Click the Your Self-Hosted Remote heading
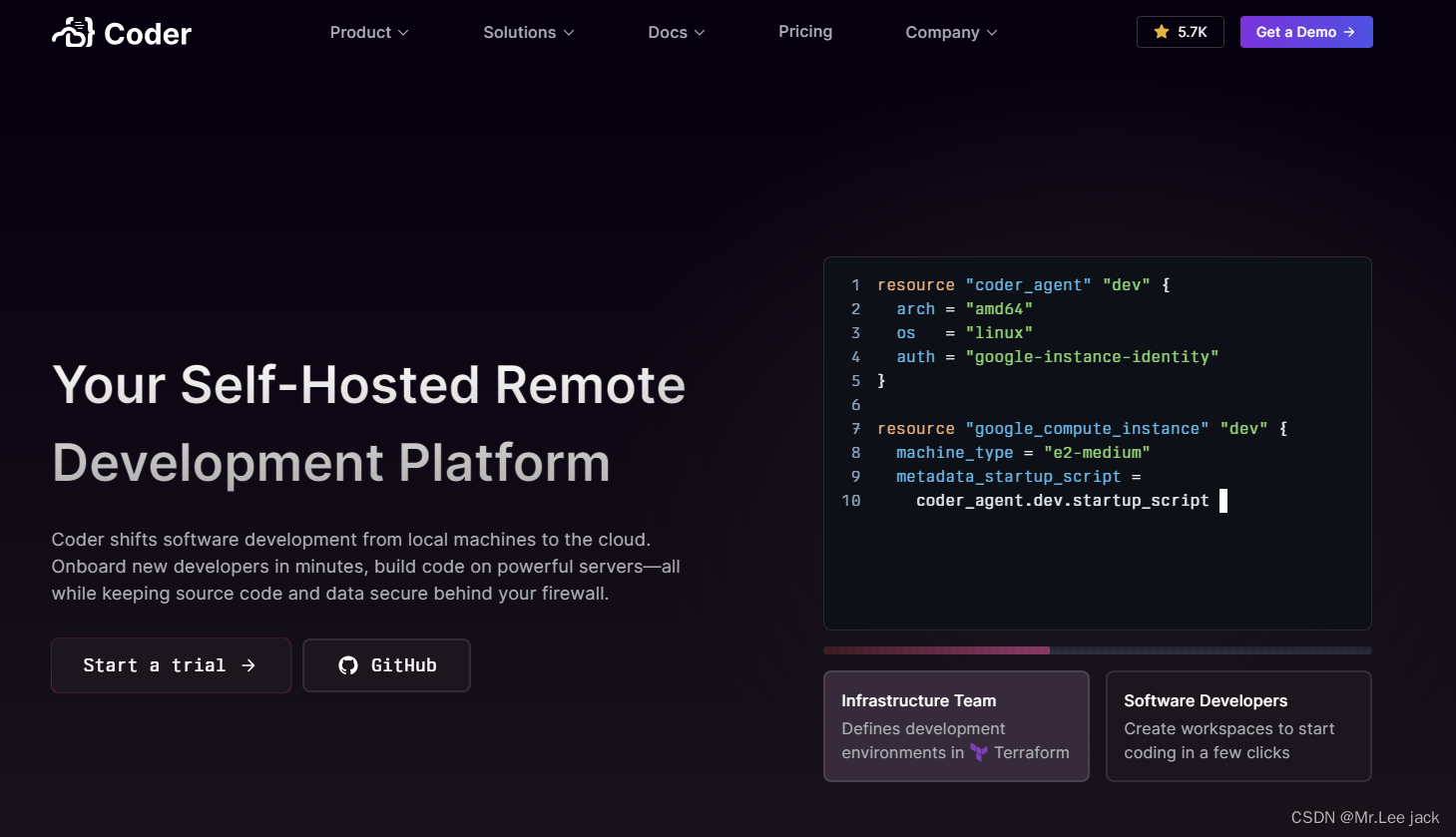Image resolution: width=1456 pixels, height=837 pixels. [369, 385]
